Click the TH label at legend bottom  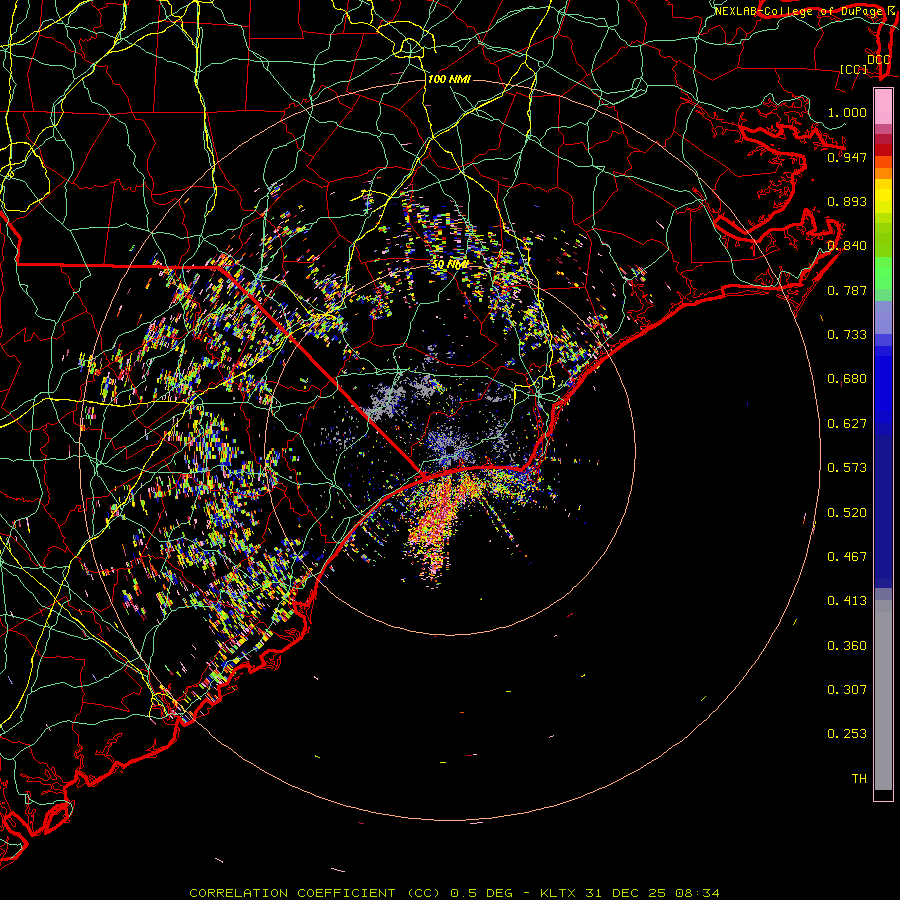[859, 779]
